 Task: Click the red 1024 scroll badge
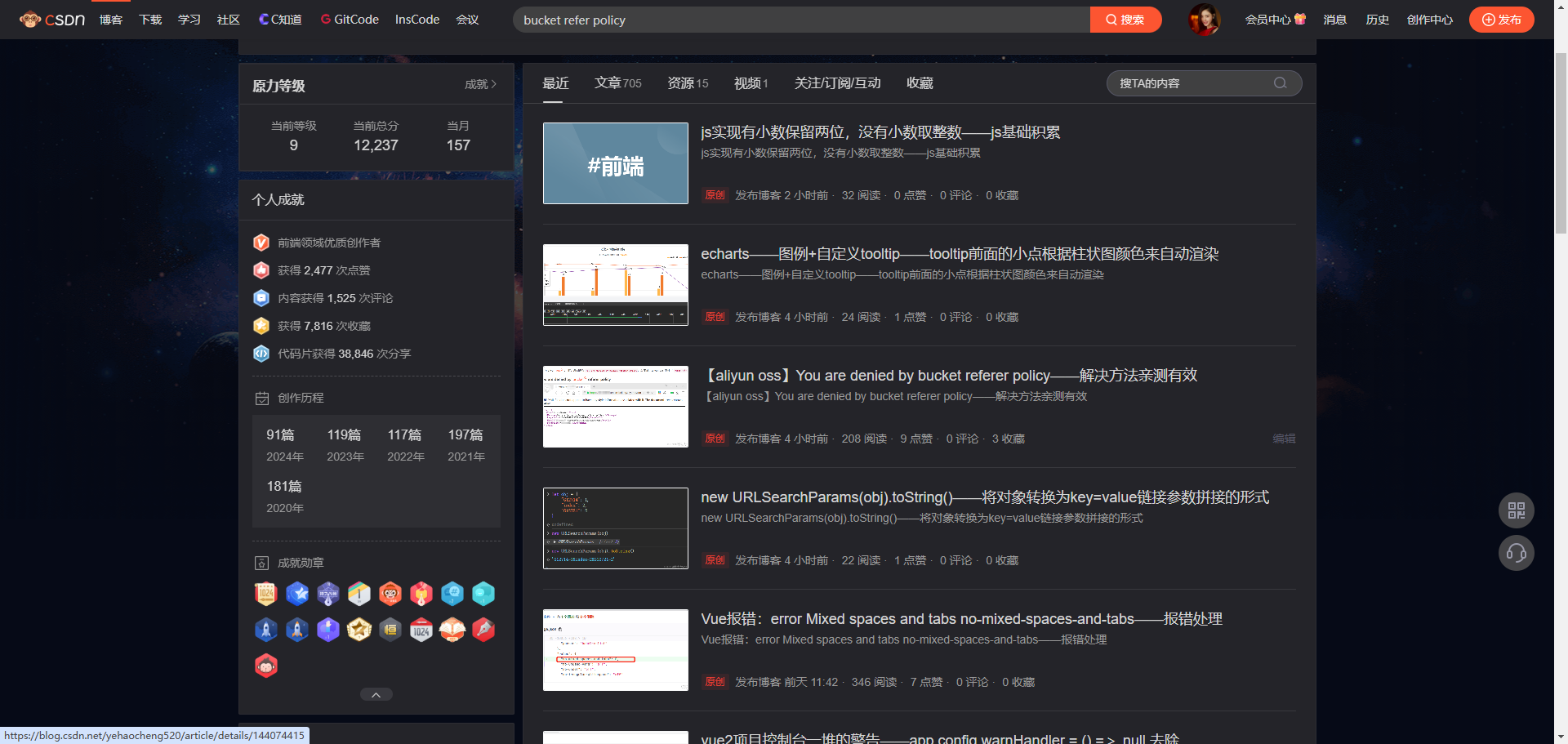[x=266, y=594]
